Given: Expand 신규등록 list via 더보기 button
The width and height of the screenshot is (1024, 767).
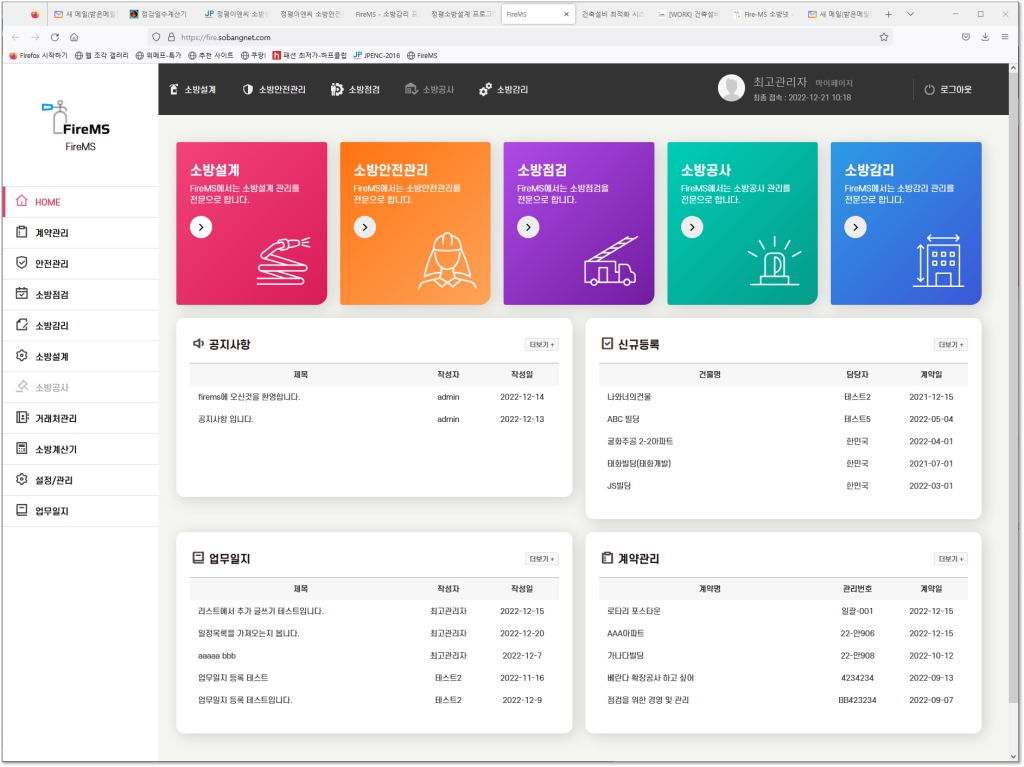Looking at the screenshot, I should [950, 345].
